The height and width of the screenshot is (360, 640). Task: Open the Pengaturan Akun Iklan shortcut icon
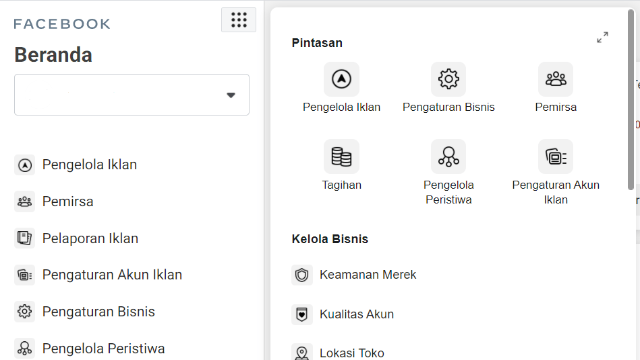tap(556, 157)
